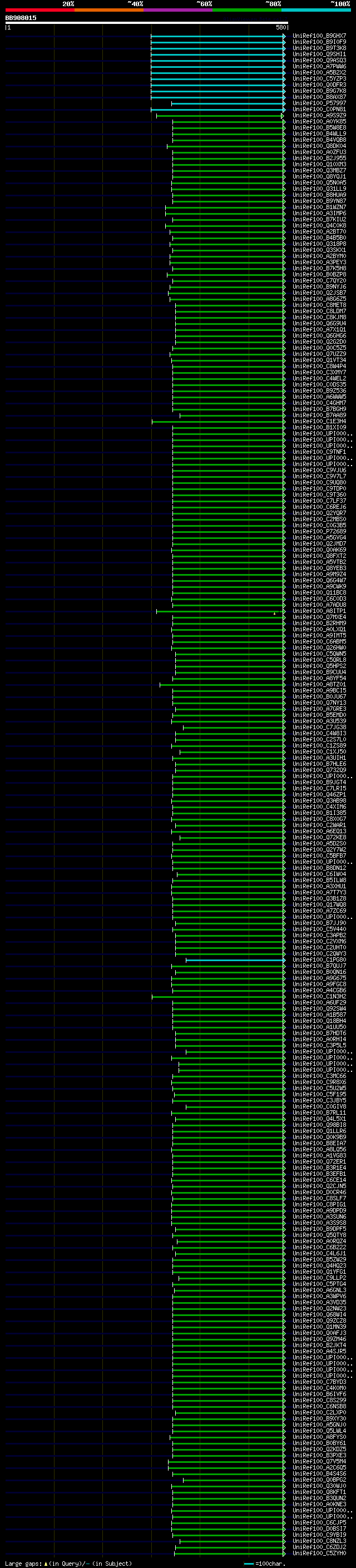Select label UniRef100_B5W8E8
Image resolution: width=356 pixels, height=1568 pixels.
tap(319, 128)
